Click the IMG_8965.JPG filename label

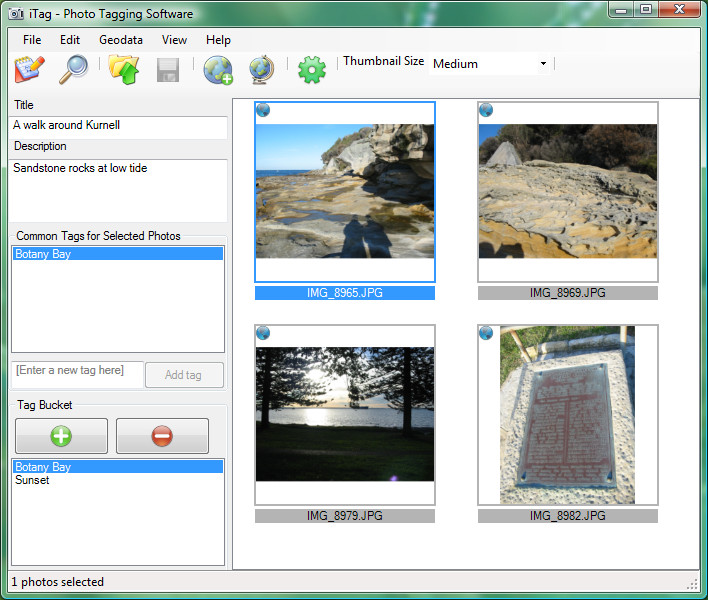[x=345, y=293]
